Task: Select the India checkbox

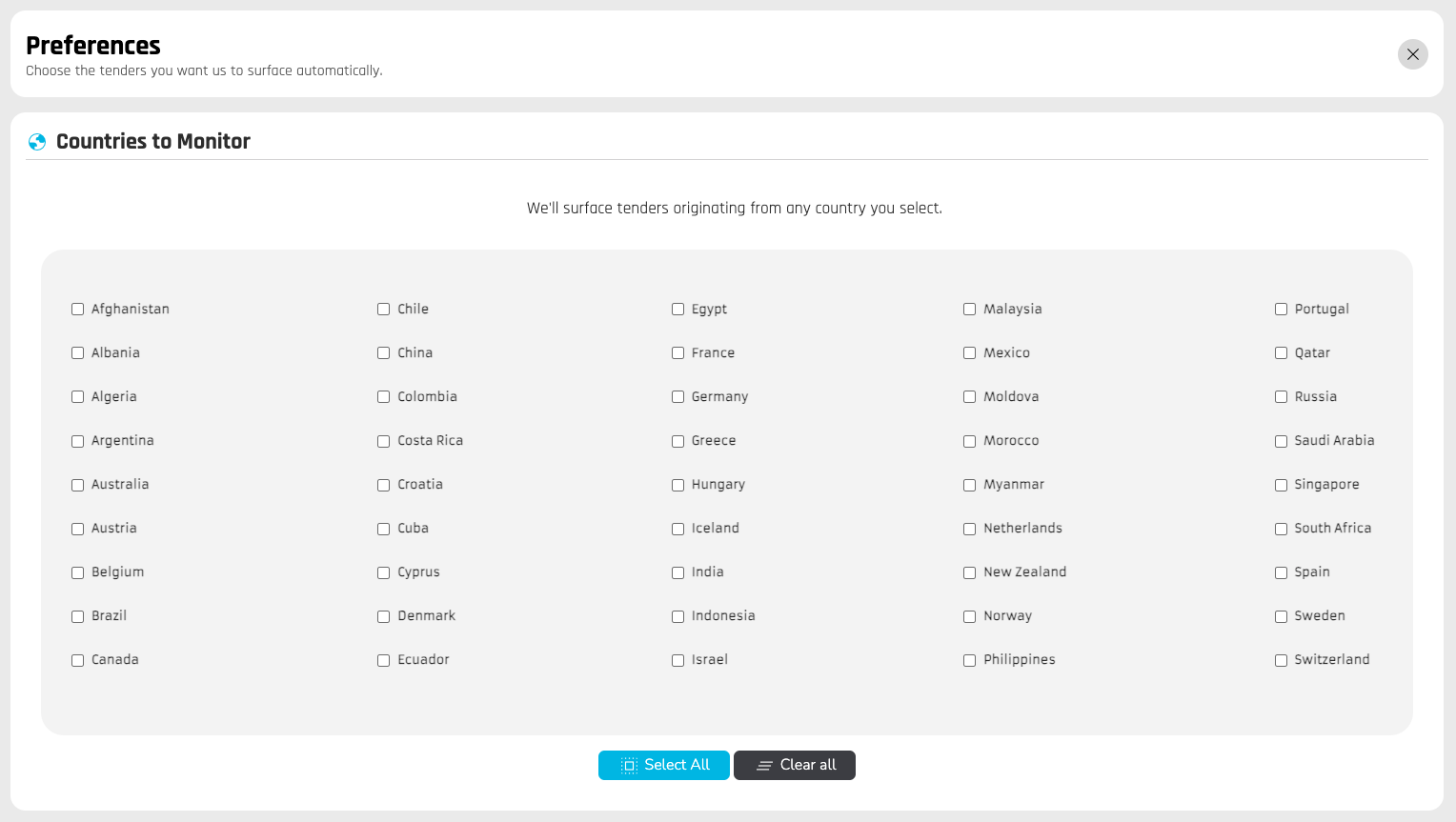Action: (678, 572)
